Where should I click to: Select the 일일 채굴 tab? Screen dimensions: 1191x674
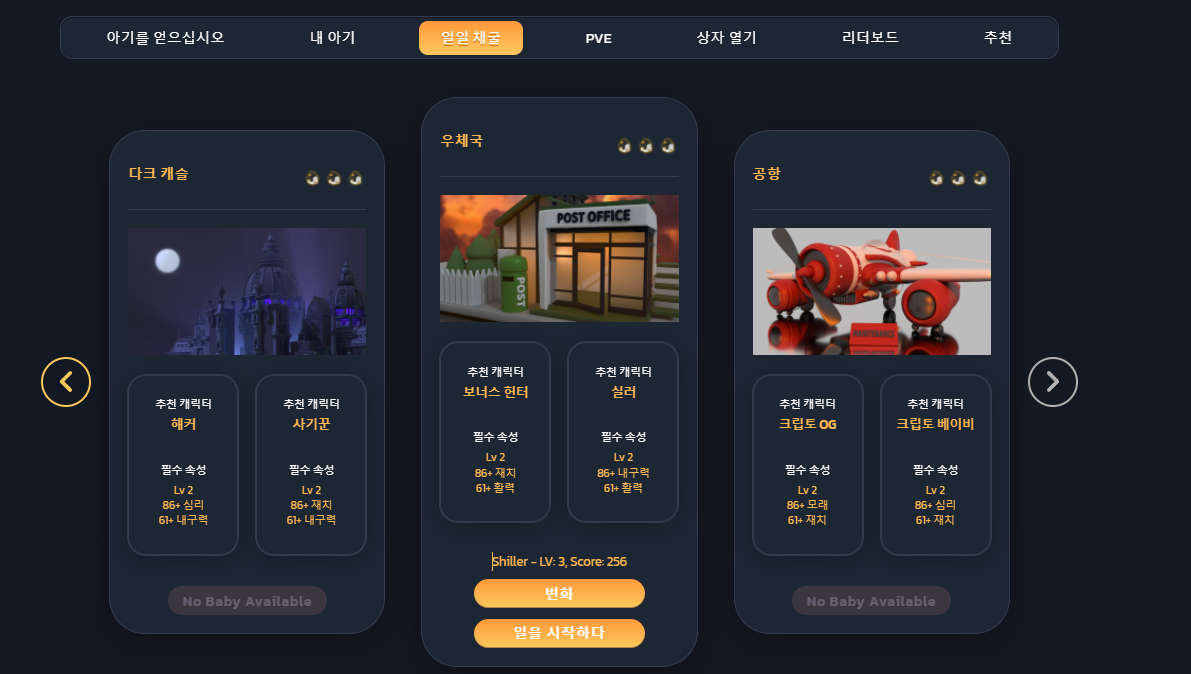471,38
